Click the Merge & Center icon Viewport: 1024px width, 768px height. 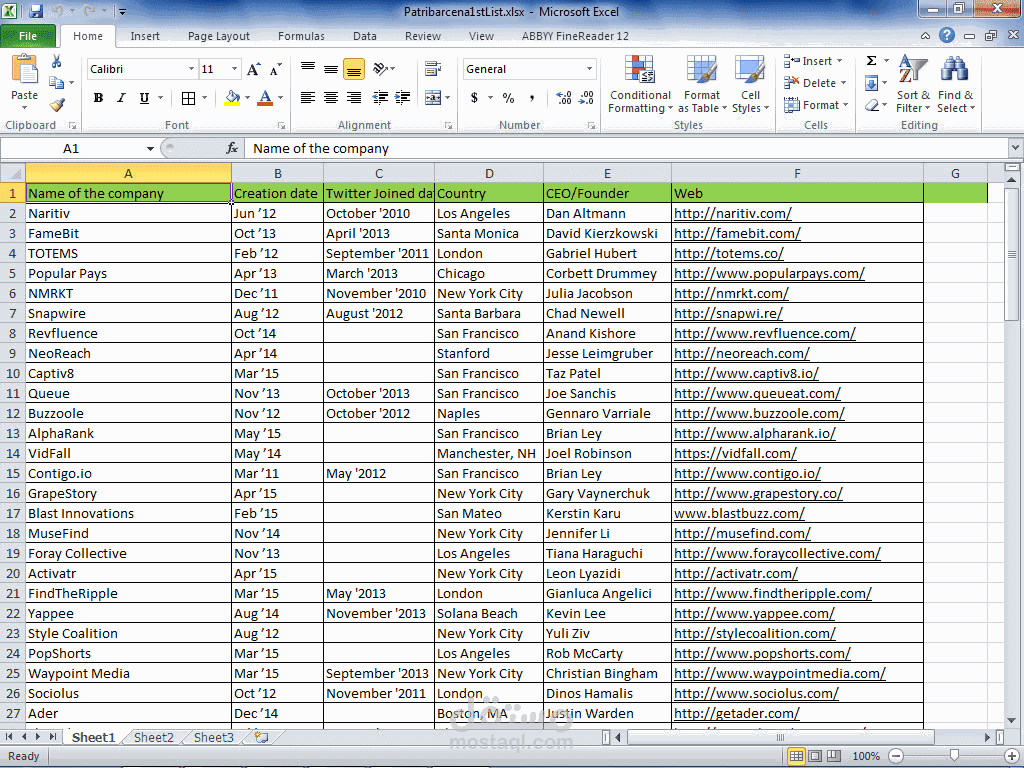point(433,98)
